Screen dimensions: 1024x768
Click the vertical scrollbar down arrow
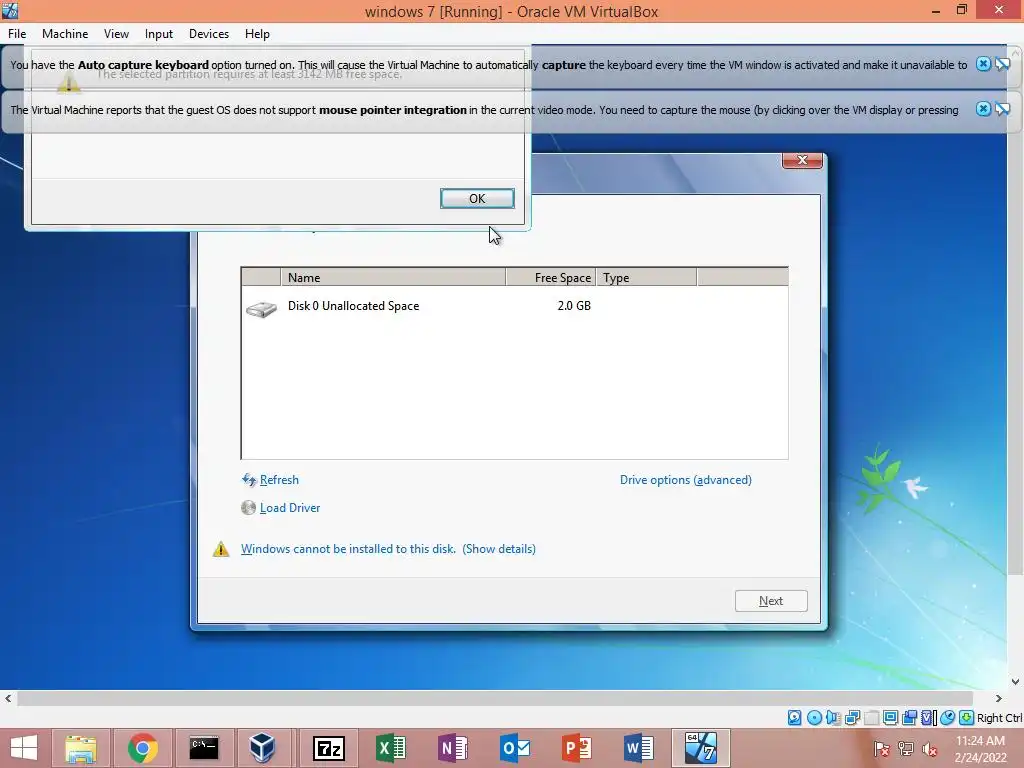pos(1016,682)
